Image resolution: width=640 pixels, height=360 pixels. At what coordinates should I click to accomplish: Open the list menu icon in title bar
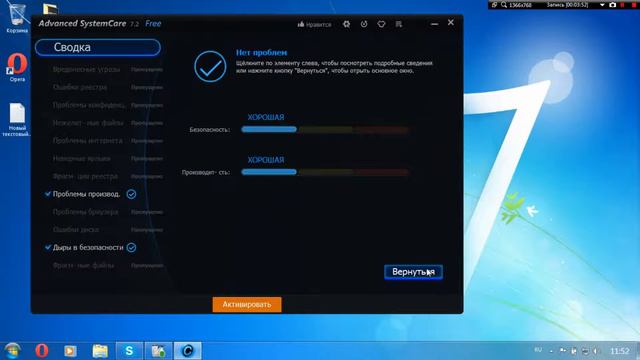tap(399, 24)
